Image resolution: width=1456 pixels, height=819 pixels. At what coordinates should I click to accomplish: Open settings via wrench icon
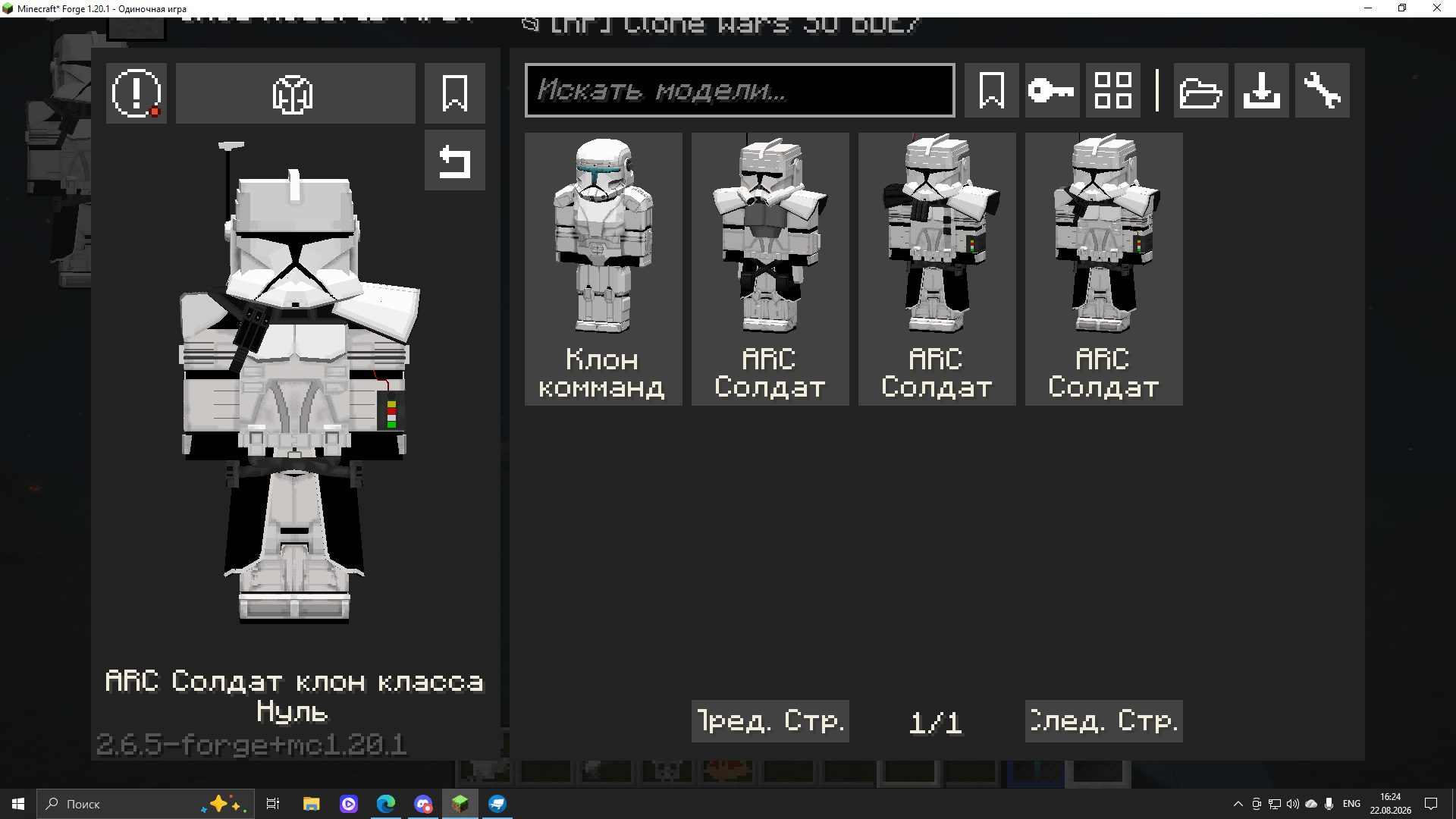tap(1323, 90)
